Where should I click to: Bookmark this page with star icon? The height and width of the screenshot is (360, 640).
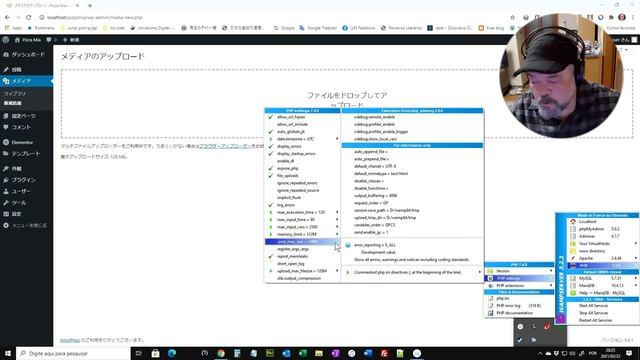point(513,18)
